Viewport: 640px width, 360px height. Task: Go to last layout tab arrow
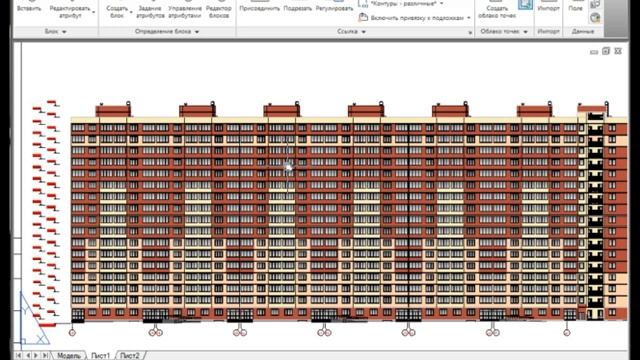tap(45, 356)
